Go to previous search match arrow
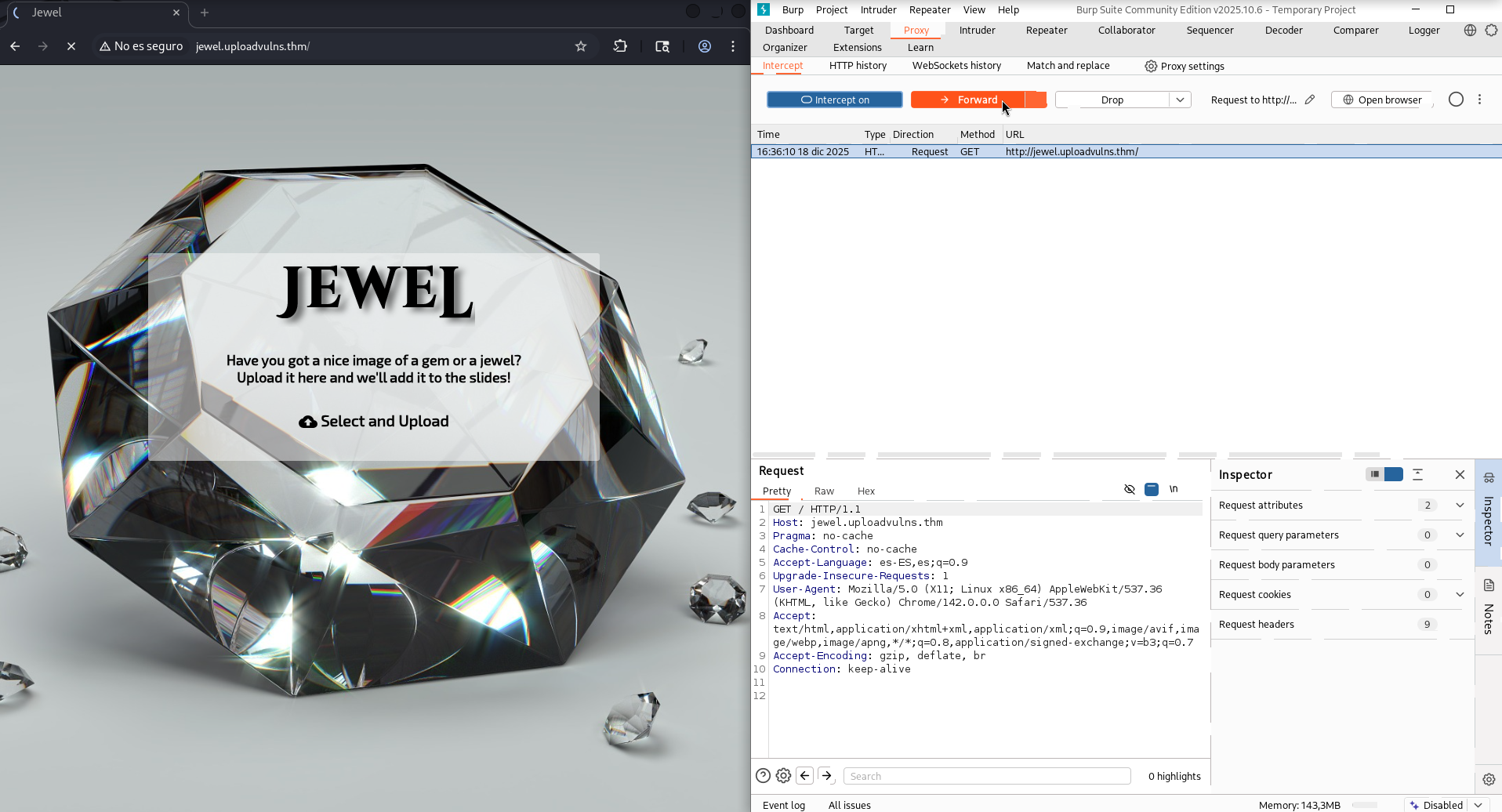The image size is (1502, 812). click(805, 776)
